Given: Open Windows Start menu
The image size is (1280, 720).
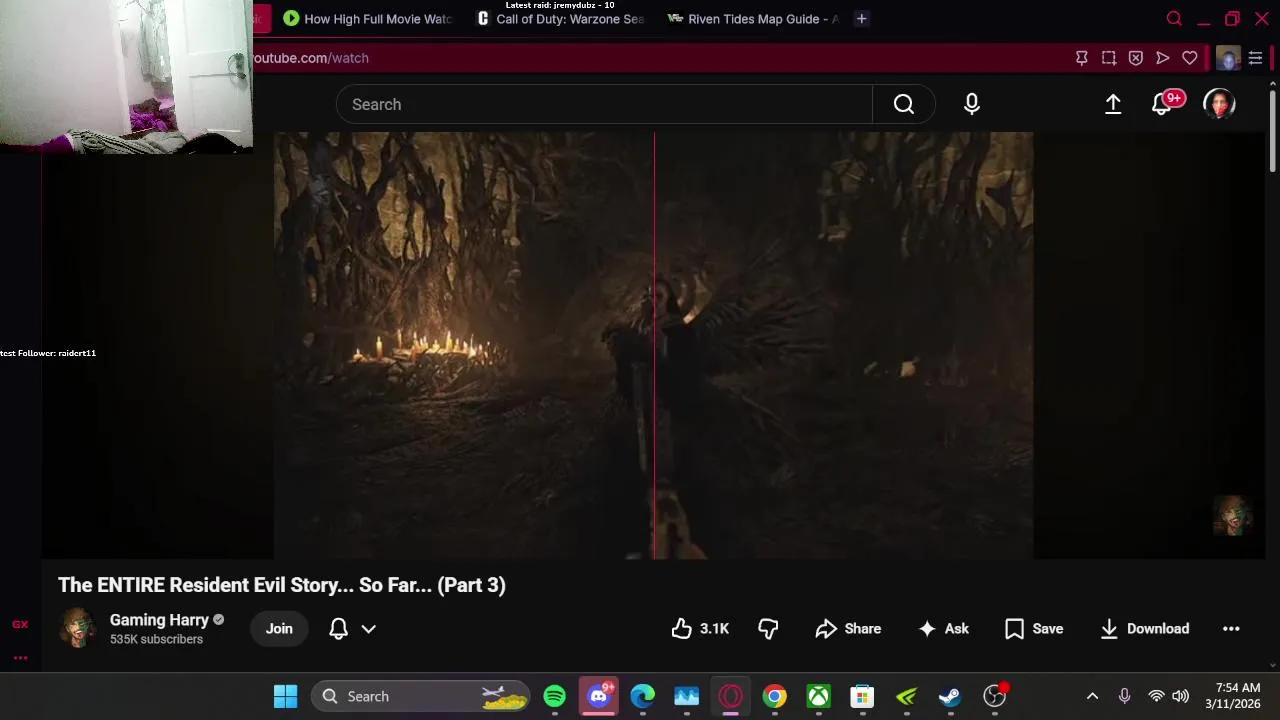Looking at the screenshot, I should coord(285,696).
